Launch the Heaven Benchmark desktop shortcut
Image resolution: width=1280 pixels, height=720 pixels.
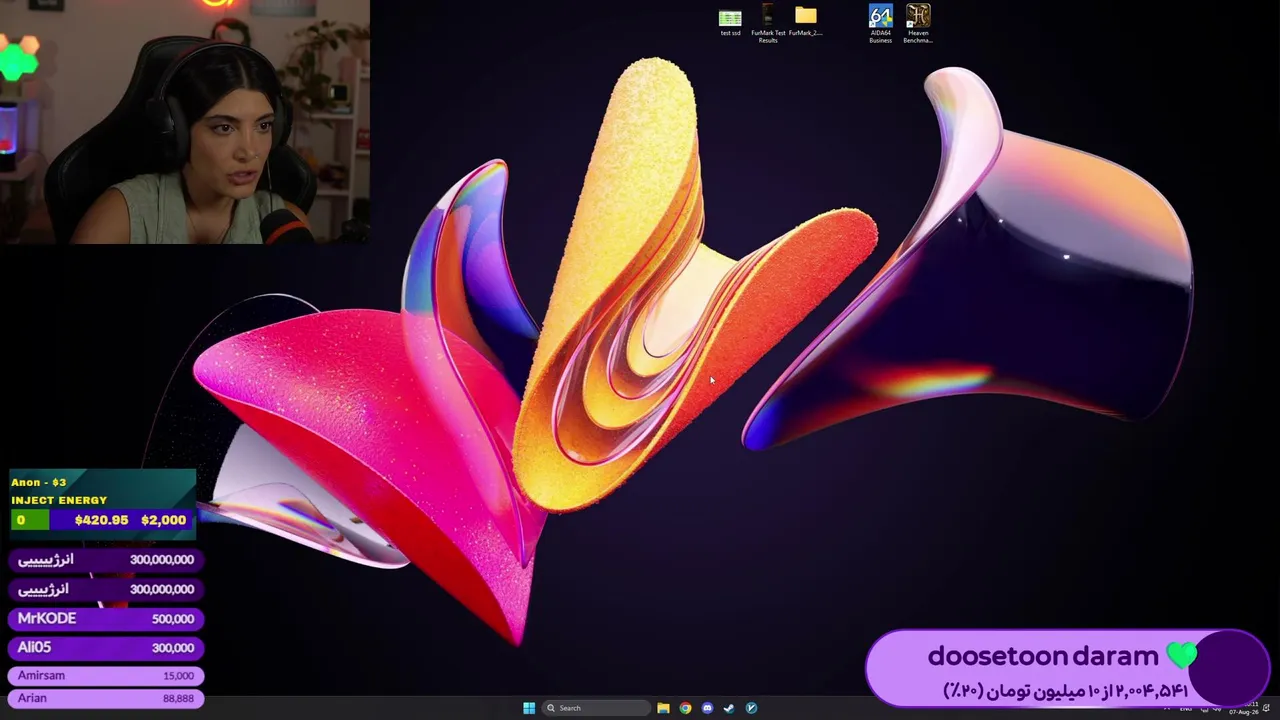click(918, 24)
